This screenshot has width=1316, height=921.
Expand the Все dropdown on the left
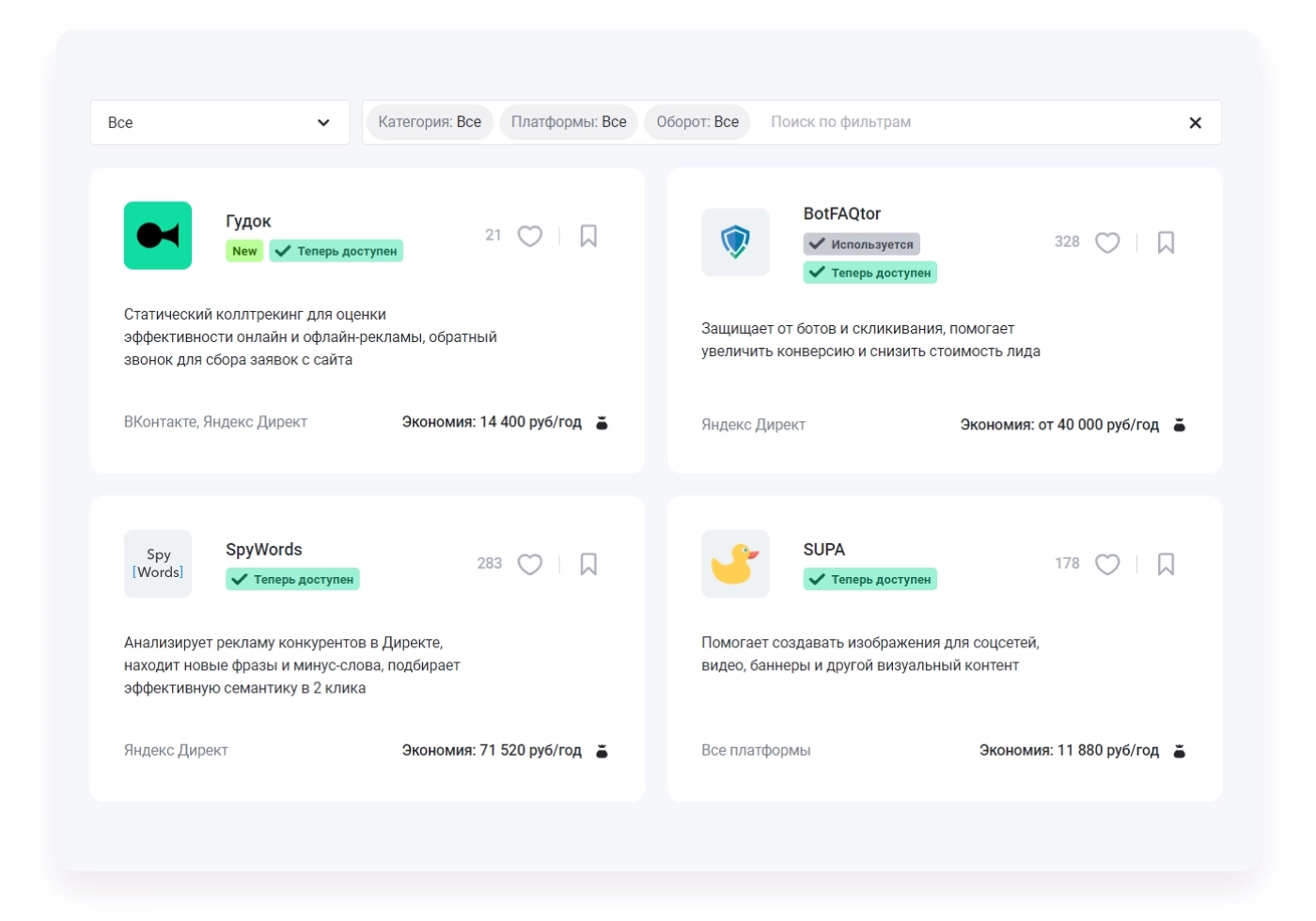(x=220, y=122)
